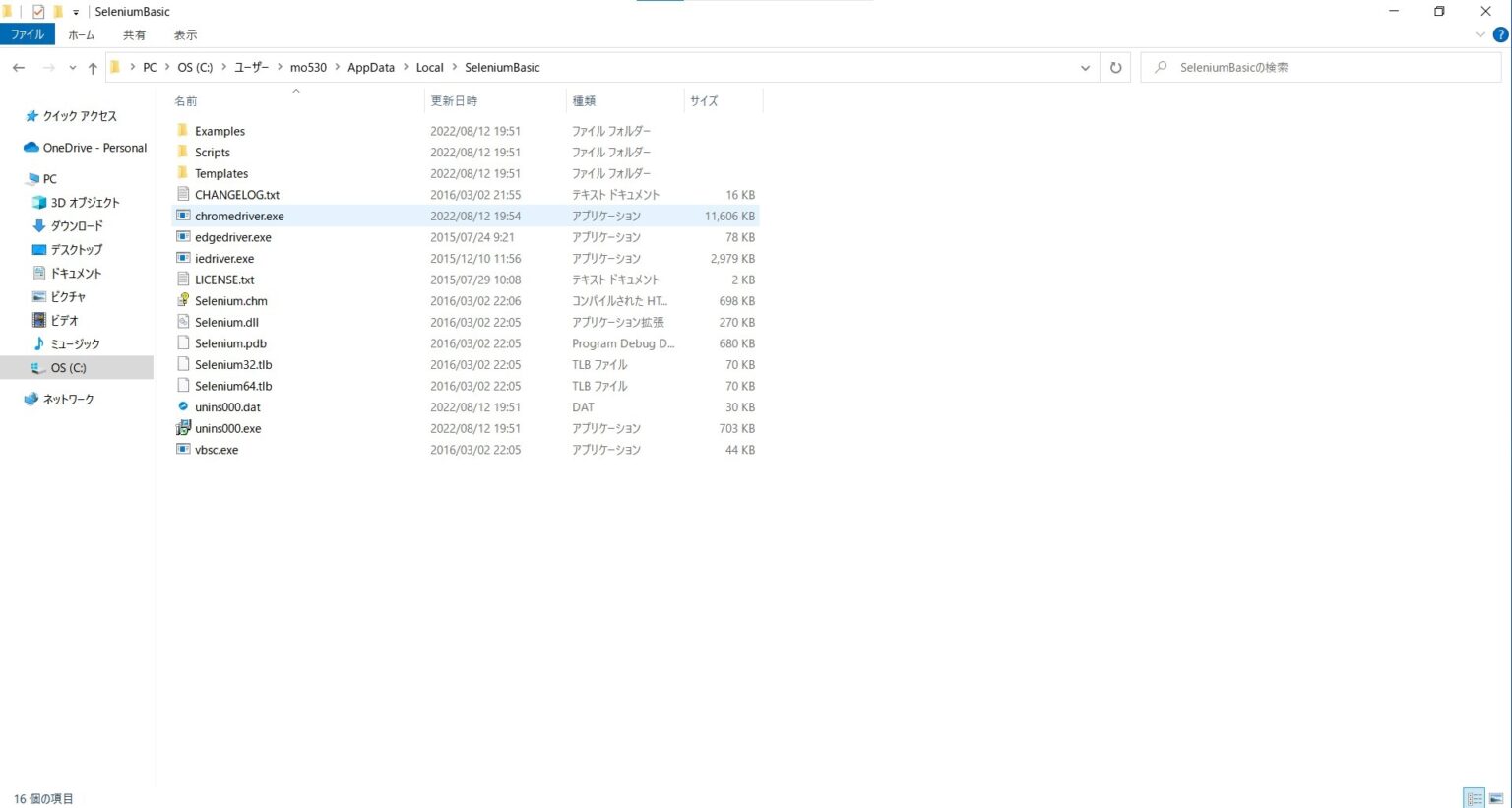The height and width of the screenshot is (808, 1512).
Task: Open the ファイル menu tab
Action: tap(28, 34)
